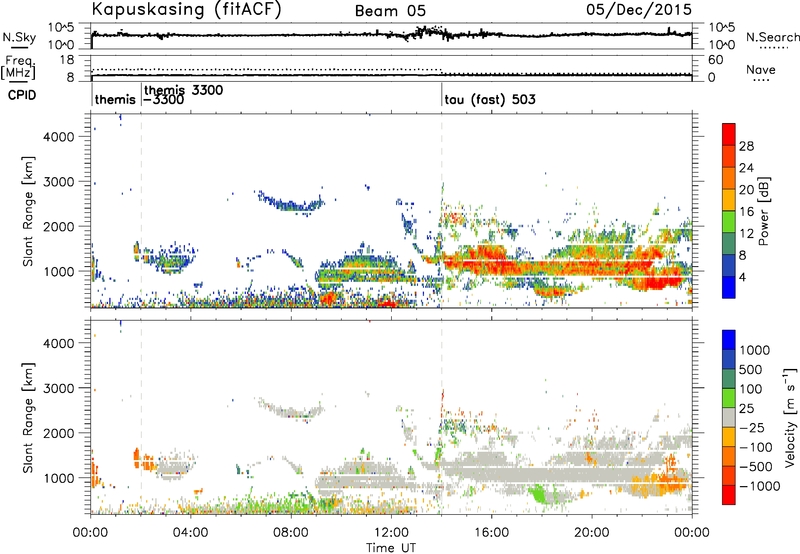Click the 3000 range tick of the Power panel

coord(58,182)
